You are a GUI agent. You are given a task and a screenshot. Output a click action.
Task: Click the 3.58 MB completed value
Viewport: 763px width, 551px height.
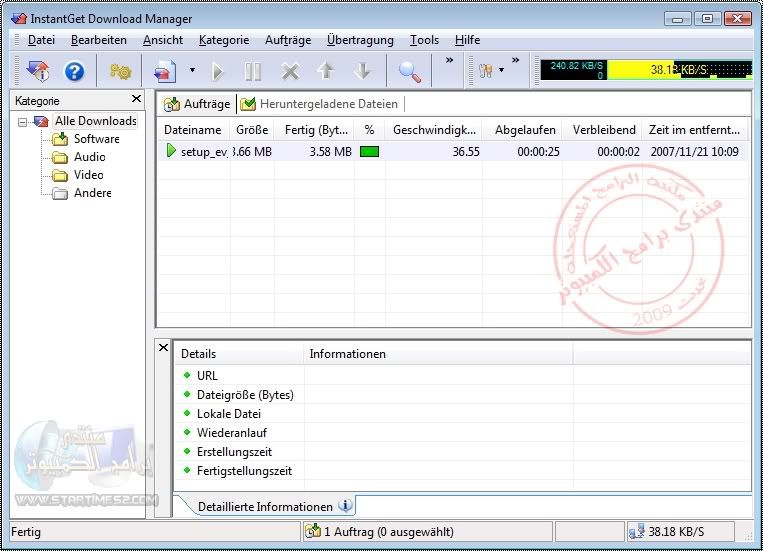(330, 151)
